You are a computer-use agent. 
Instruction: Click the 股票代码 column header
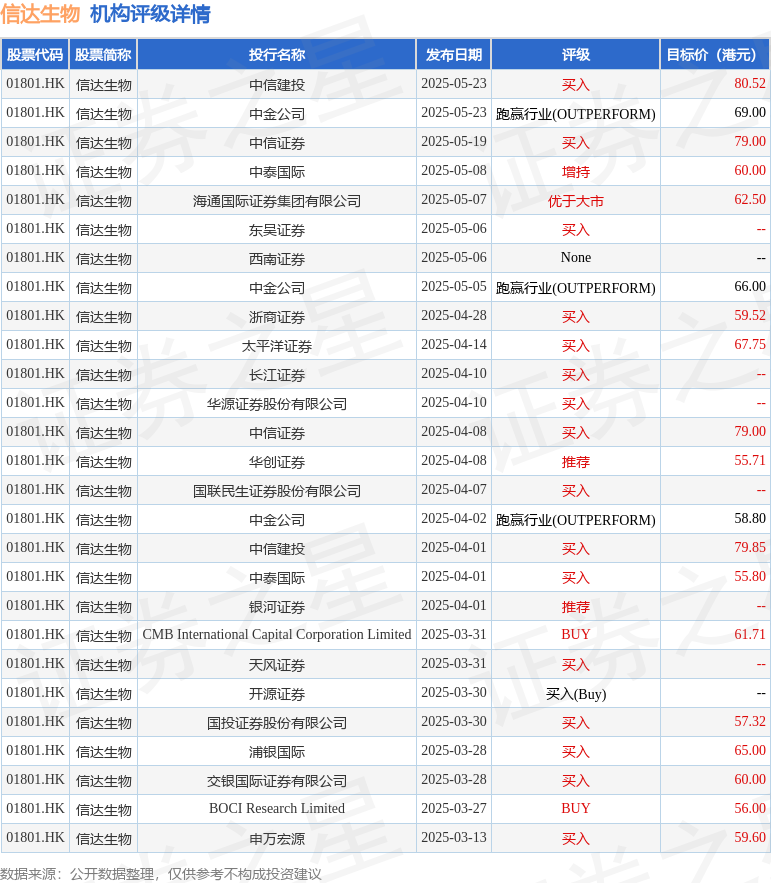click(35, 55)
